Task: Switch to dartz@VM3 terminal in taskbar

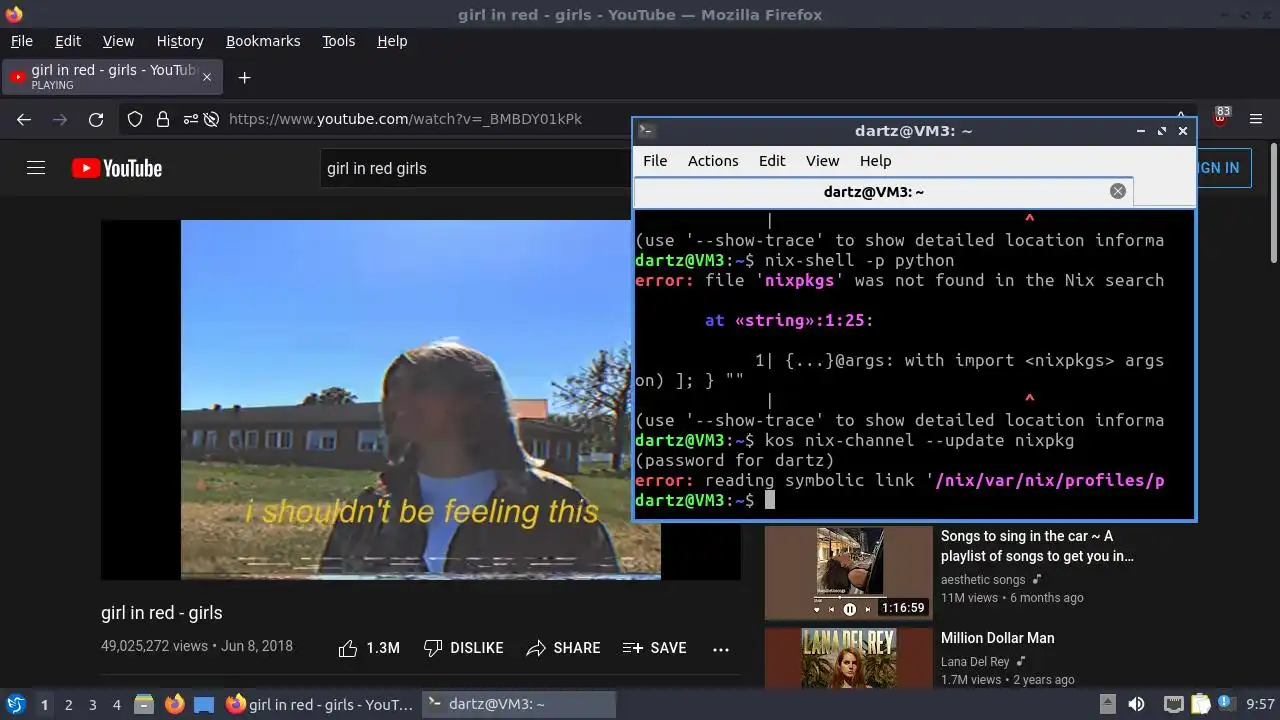Action: (x=519, y=705)
